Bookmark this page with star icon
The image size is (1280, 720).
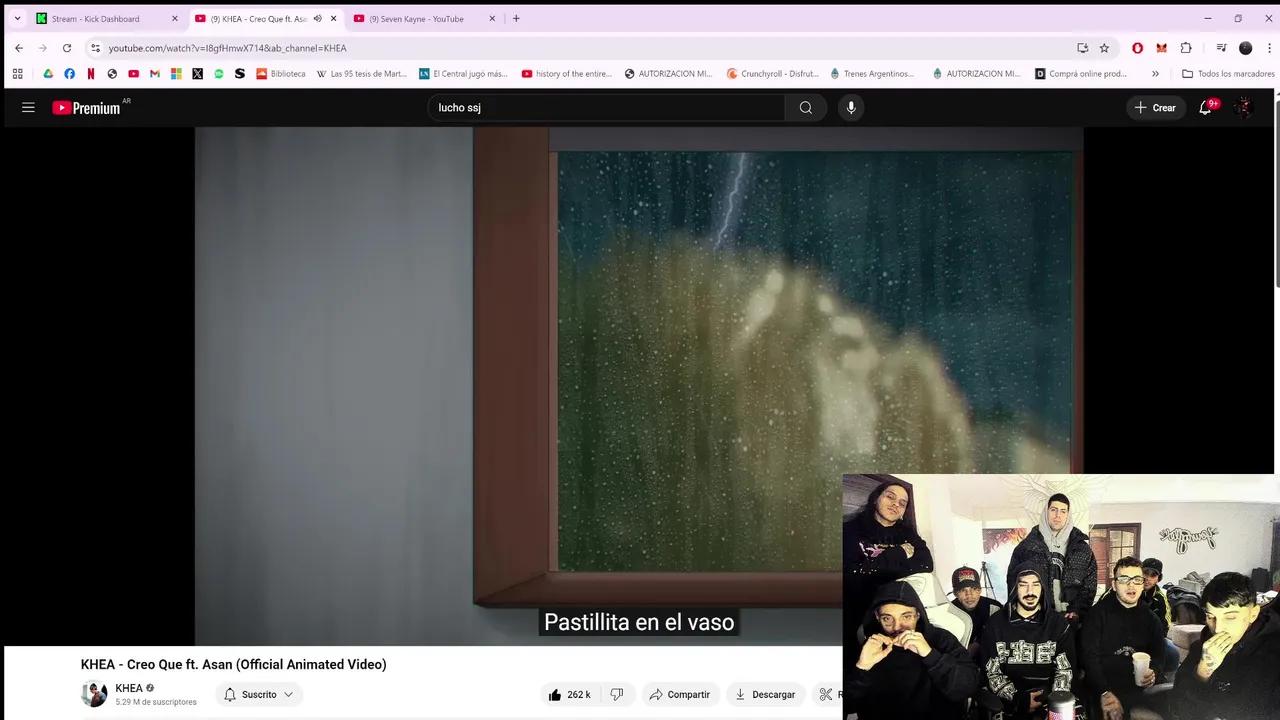tap(1104, 48)
